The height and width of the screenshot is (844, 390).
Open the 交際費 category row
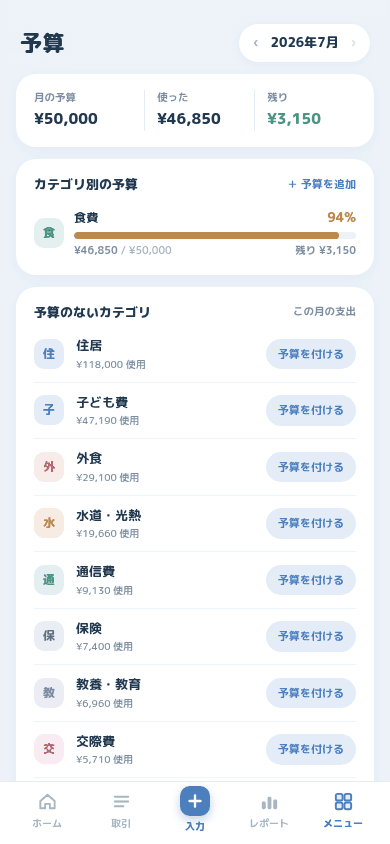[195, 749]
